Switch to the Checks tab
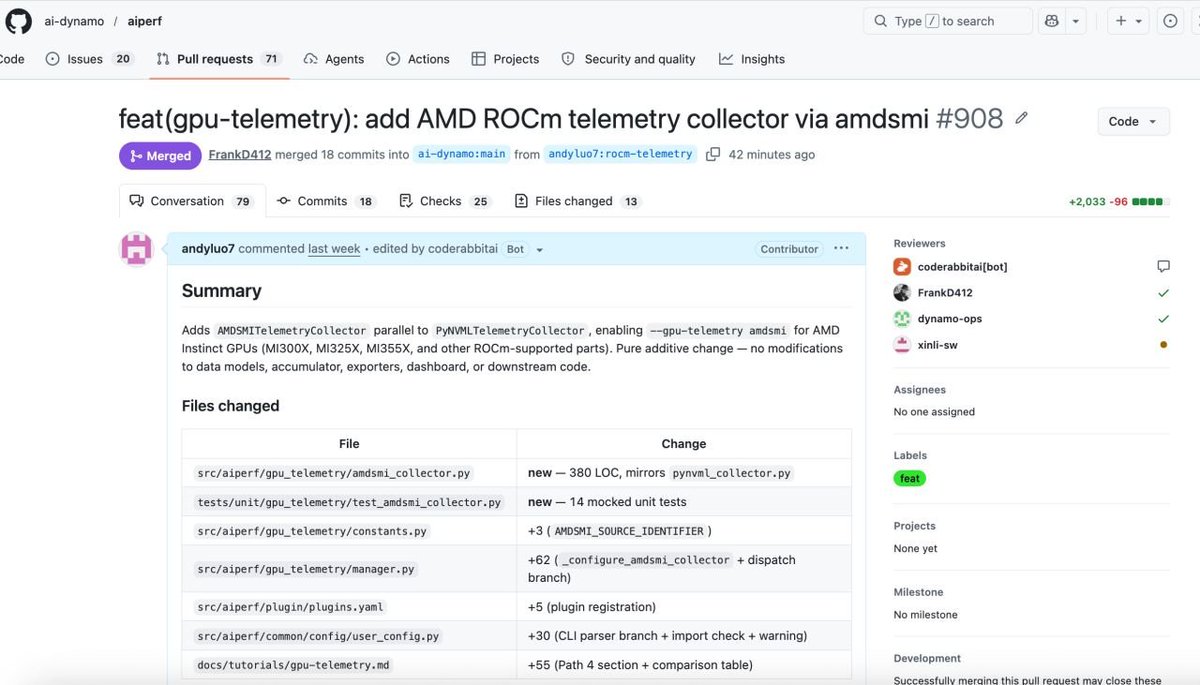Screen dimensions: 1200x685 tap(444, 201)
